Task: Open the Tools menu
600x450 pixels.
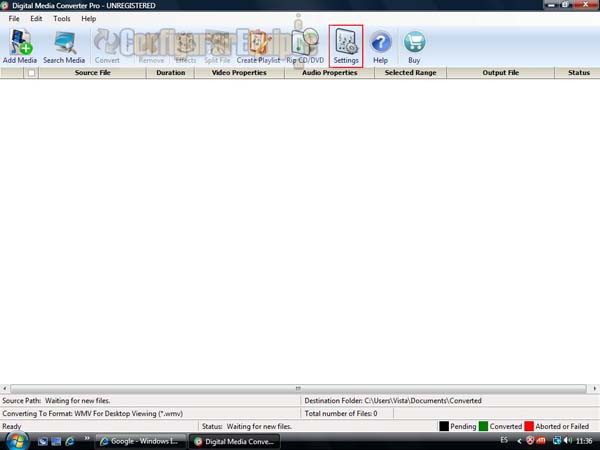Action: pyautogui.click(x=62, y=19)
